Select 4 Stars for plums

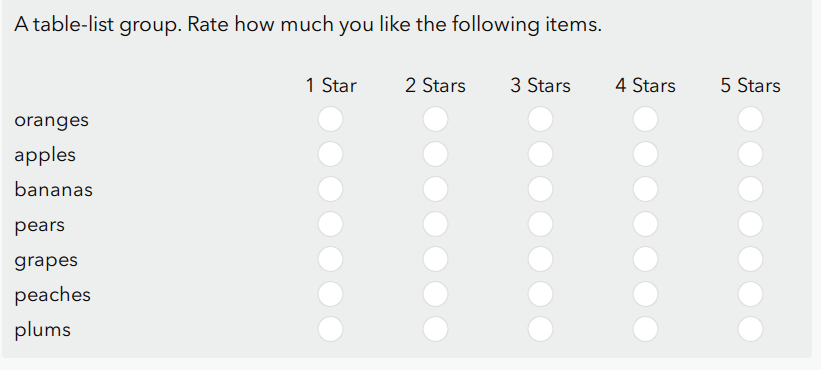coord(646,329)
